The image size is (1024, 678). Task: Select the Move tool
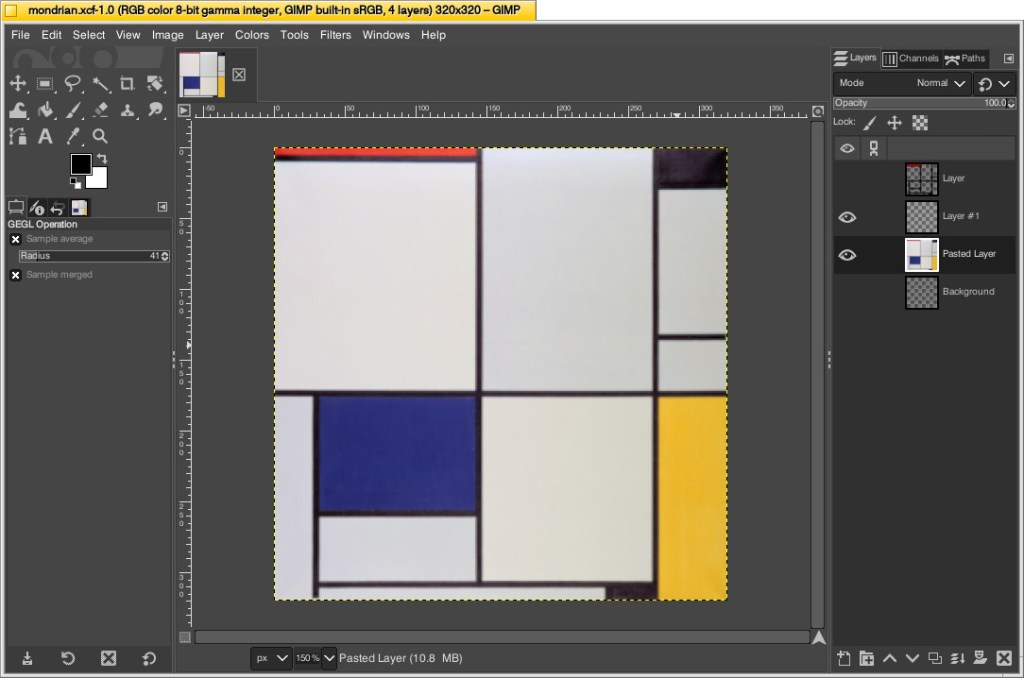(x=18, y=84)
